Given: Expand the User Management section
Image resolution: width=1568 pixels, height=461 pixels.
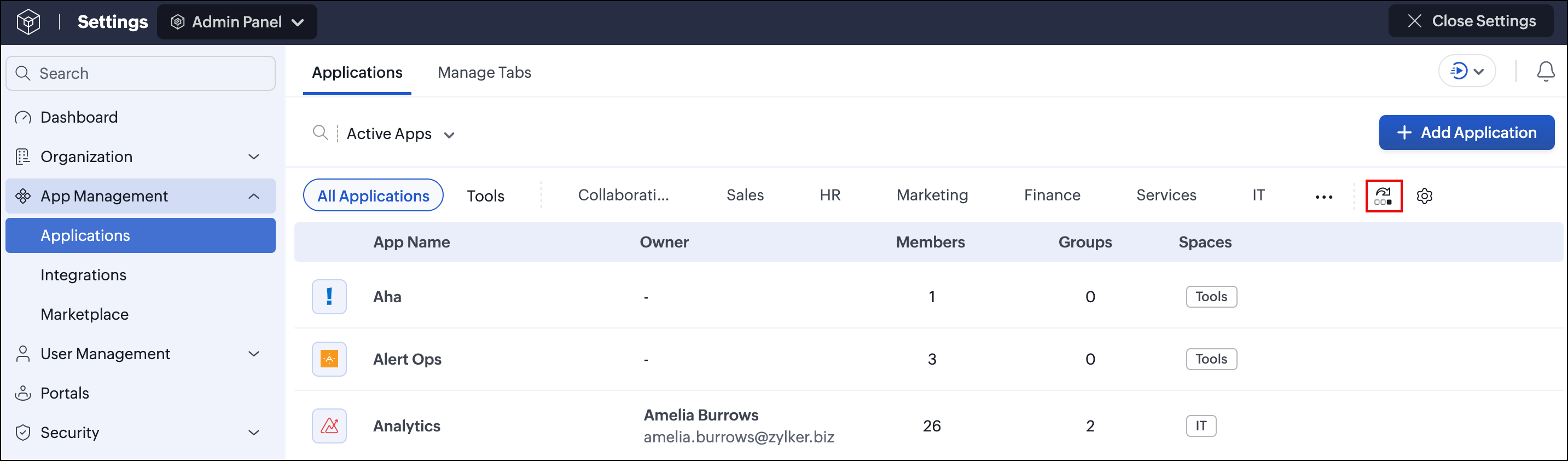Looking at the screenshot, I should tap(141, 354).
